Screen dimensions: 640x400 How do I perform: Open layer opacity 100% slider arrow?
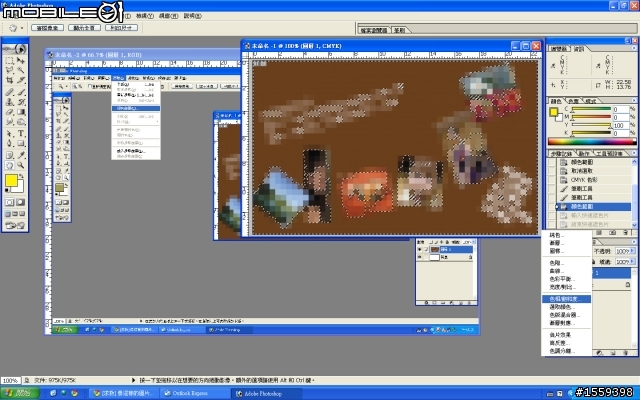632,251
